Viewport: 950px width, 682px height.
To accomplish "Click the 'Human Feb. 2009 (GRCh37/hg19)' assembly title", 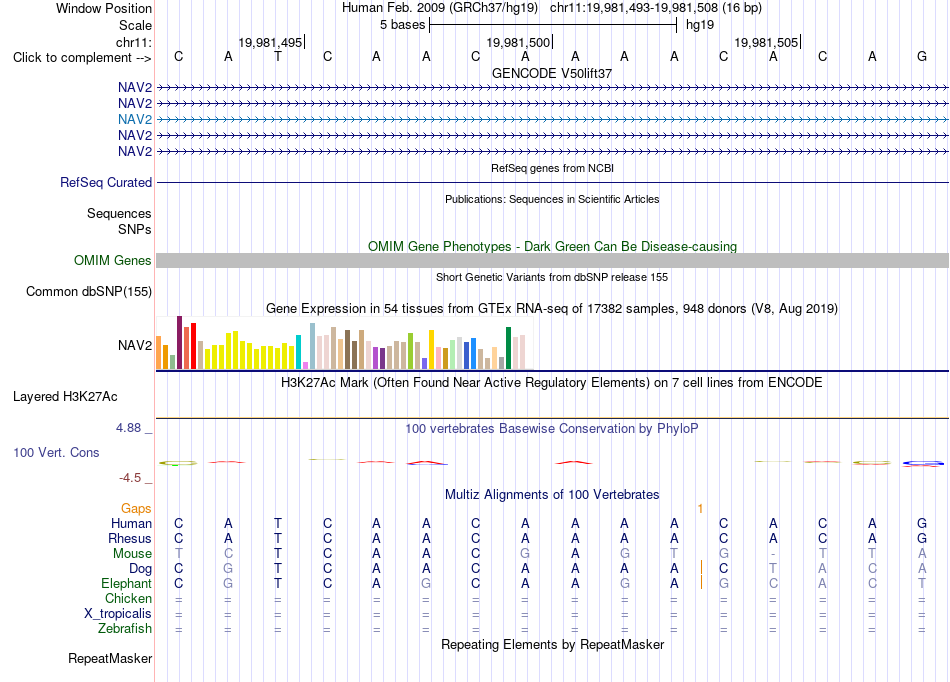I will coord(440,8).
